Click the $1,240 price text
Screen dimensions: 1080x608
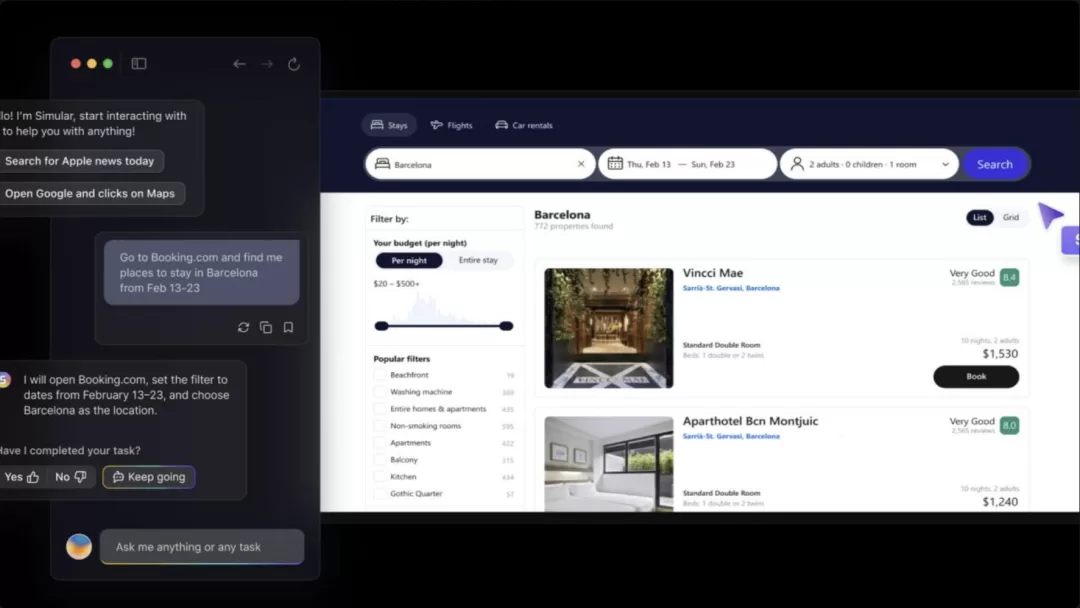pyautogui.click(x=1000, y=502)
